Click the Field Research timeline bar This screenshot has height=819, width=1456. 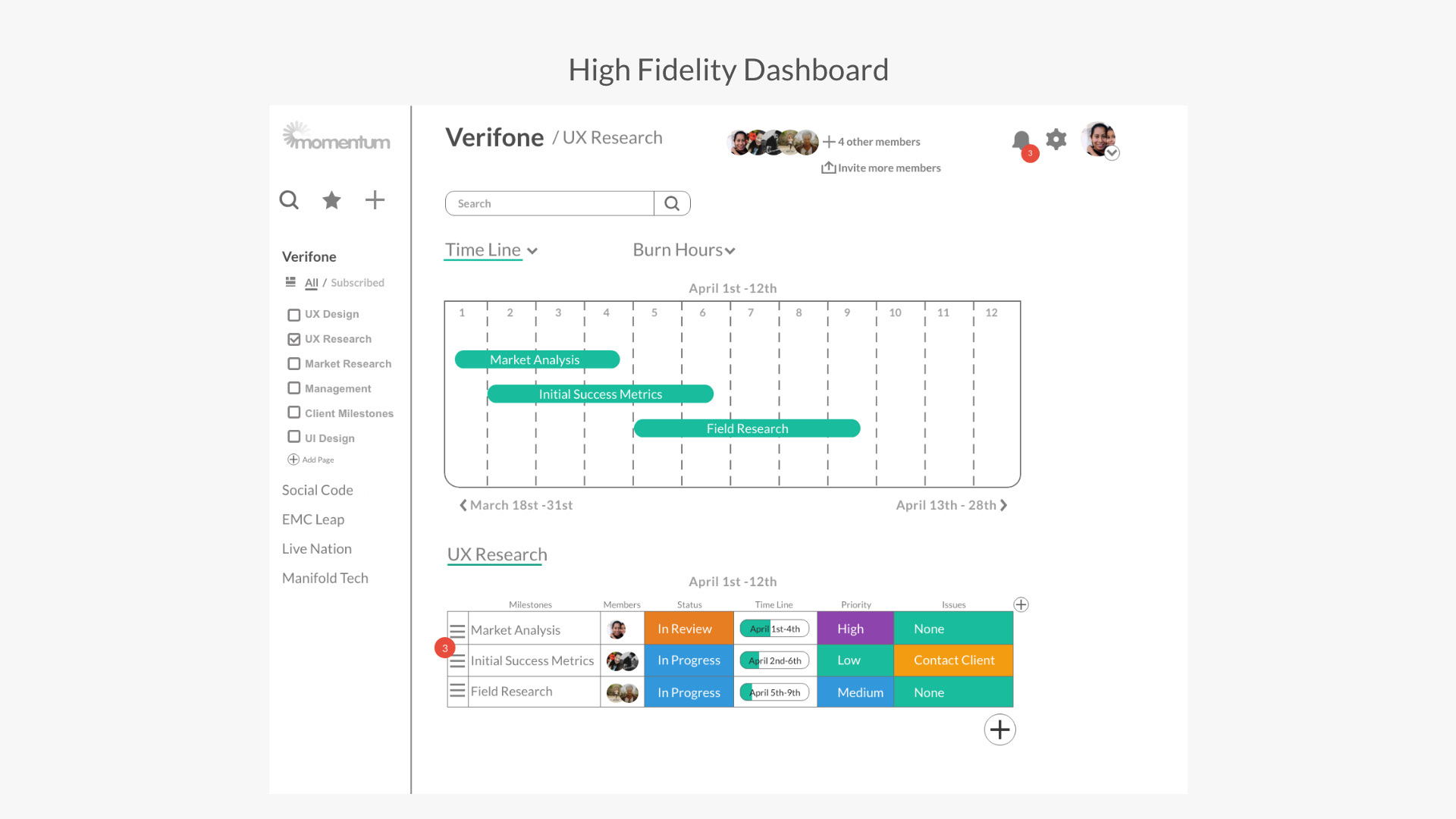click(747, 428)
